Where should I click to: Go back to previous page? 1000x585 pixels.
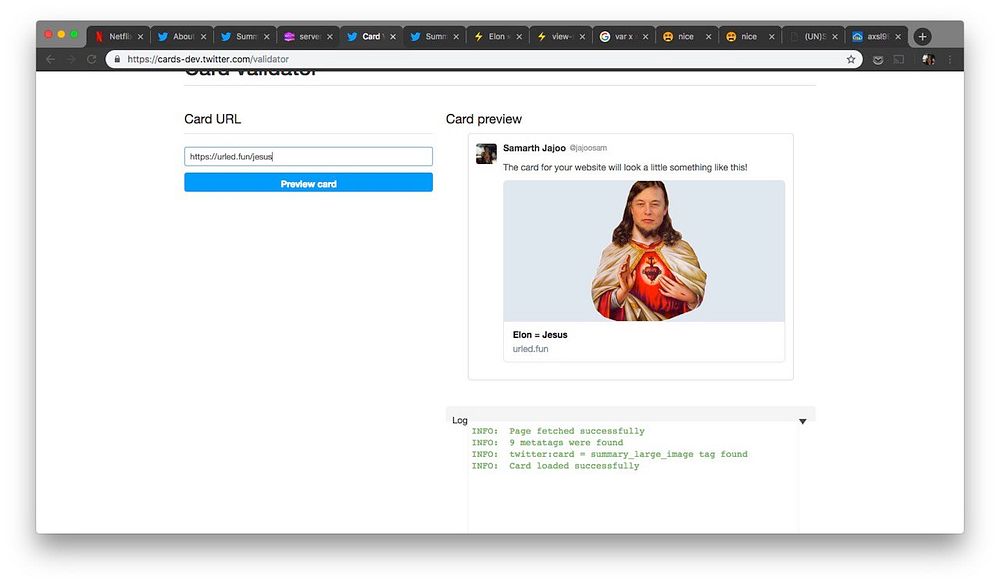tap(50, 59)
